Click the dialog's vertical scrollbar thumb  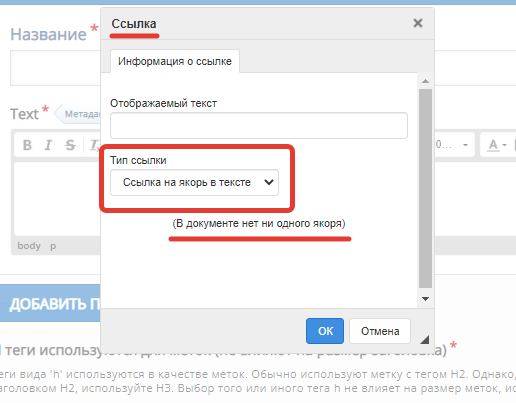425,188
